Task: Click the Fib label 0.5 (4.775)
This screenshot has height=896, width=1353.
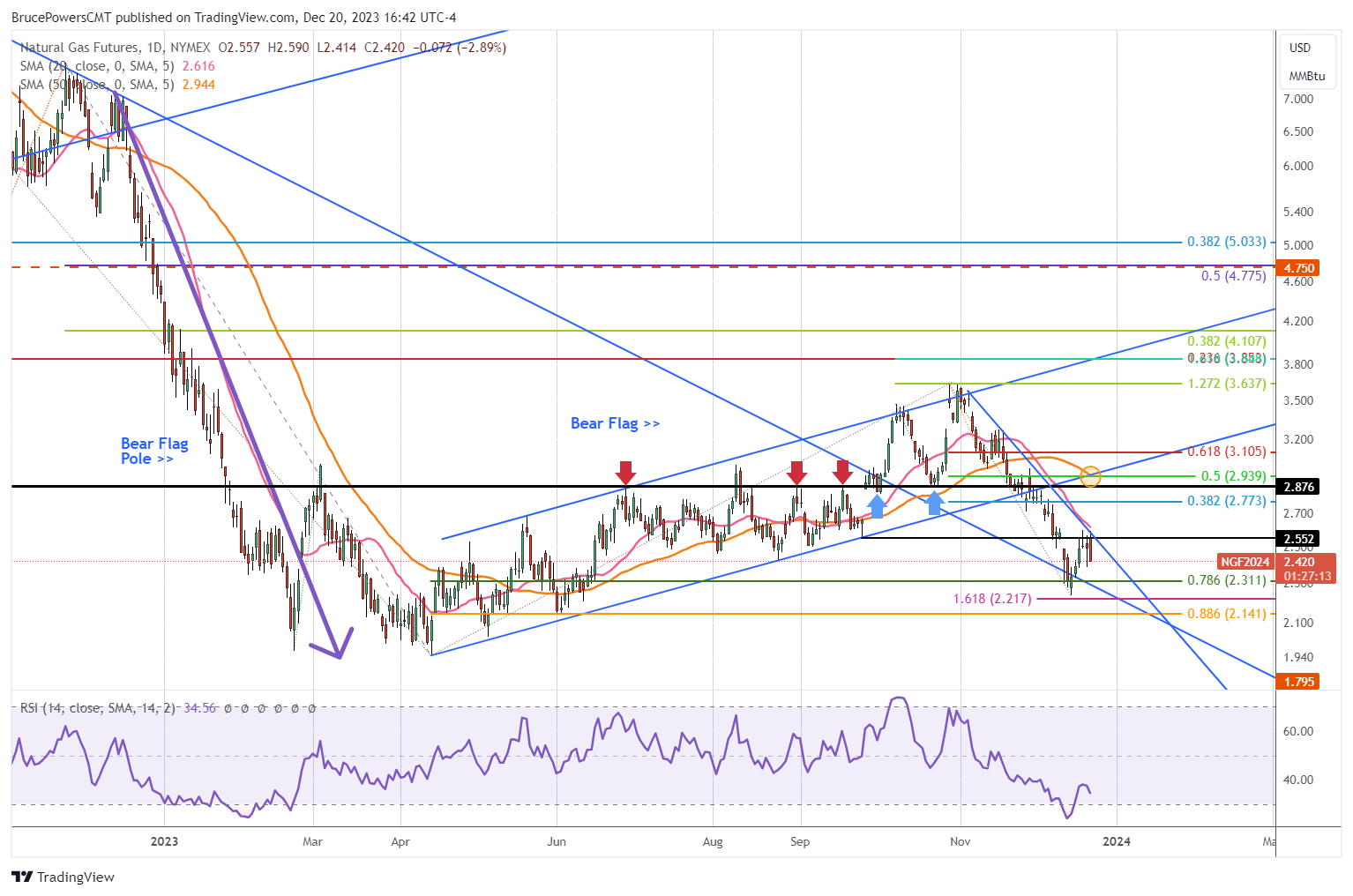Action: coord(1233,276)
